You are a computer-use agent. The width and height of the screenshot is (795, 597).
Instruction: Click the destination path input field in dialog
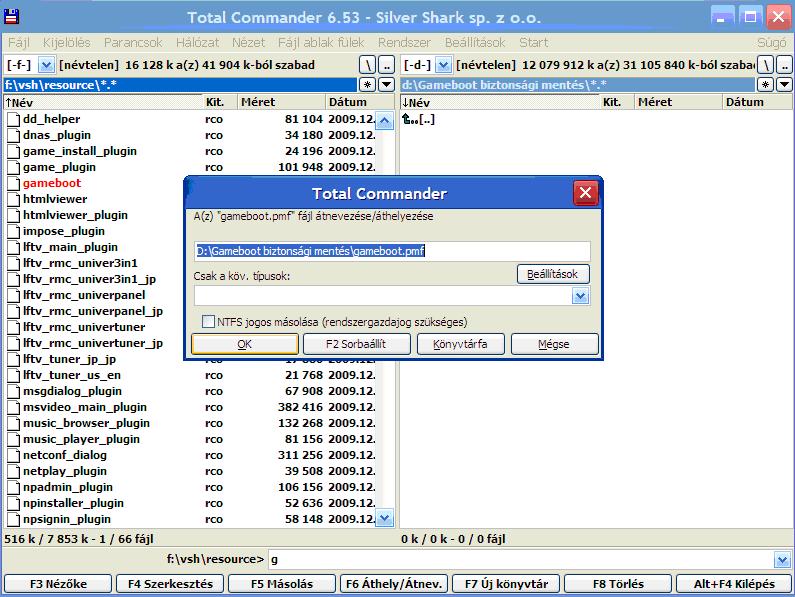point(392,251)
